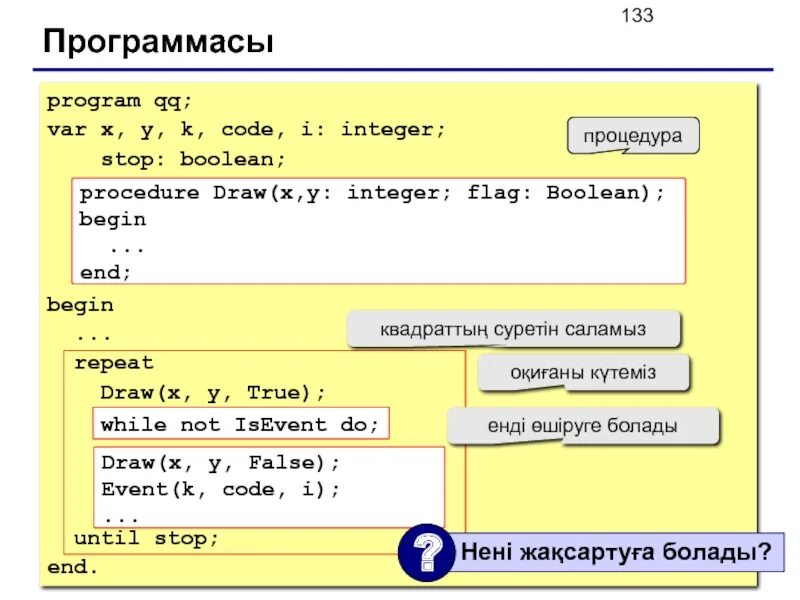
Task: Click the main program "begin" keyword
Action: click(x=80, y=305)
